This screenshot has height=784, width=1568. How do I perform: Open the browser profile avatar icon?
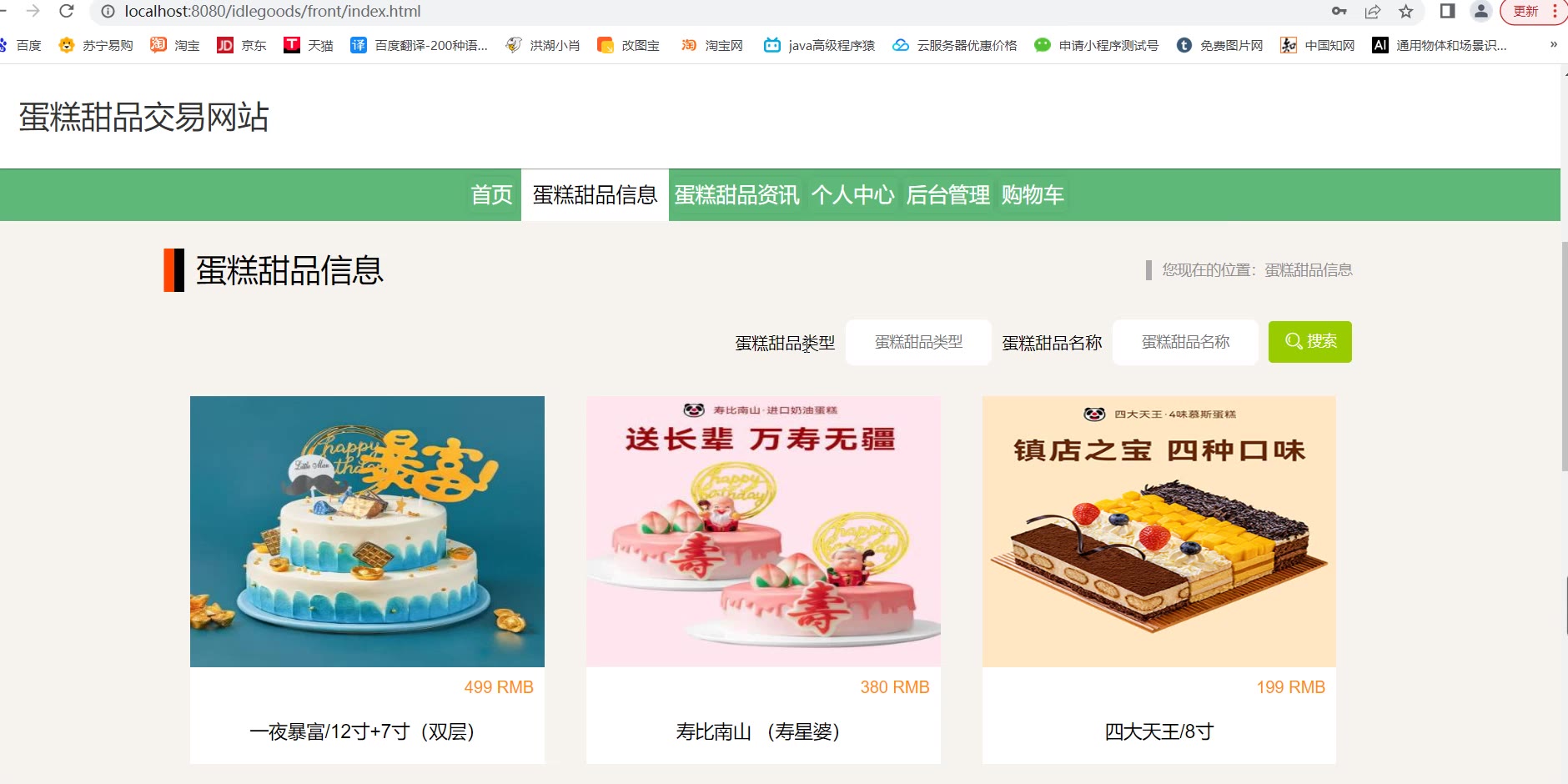[x=1480, y=11]
